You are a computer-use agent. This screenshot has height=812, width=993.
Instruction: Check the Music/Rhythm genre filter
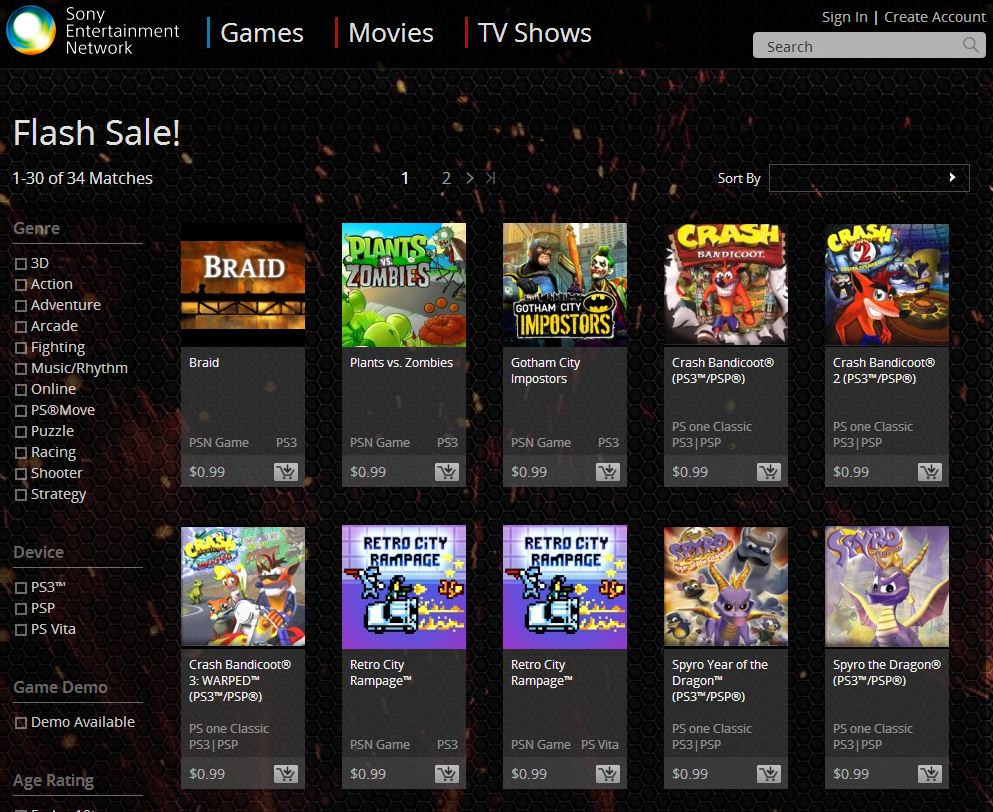coord(21,369)
